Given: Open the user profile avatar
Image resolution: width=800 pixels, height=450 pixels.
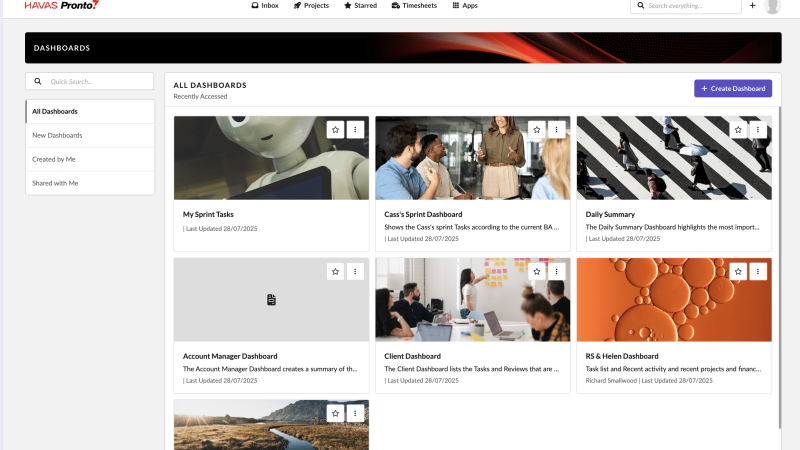Looking at the screenshot, I should [x=772, y=6].
